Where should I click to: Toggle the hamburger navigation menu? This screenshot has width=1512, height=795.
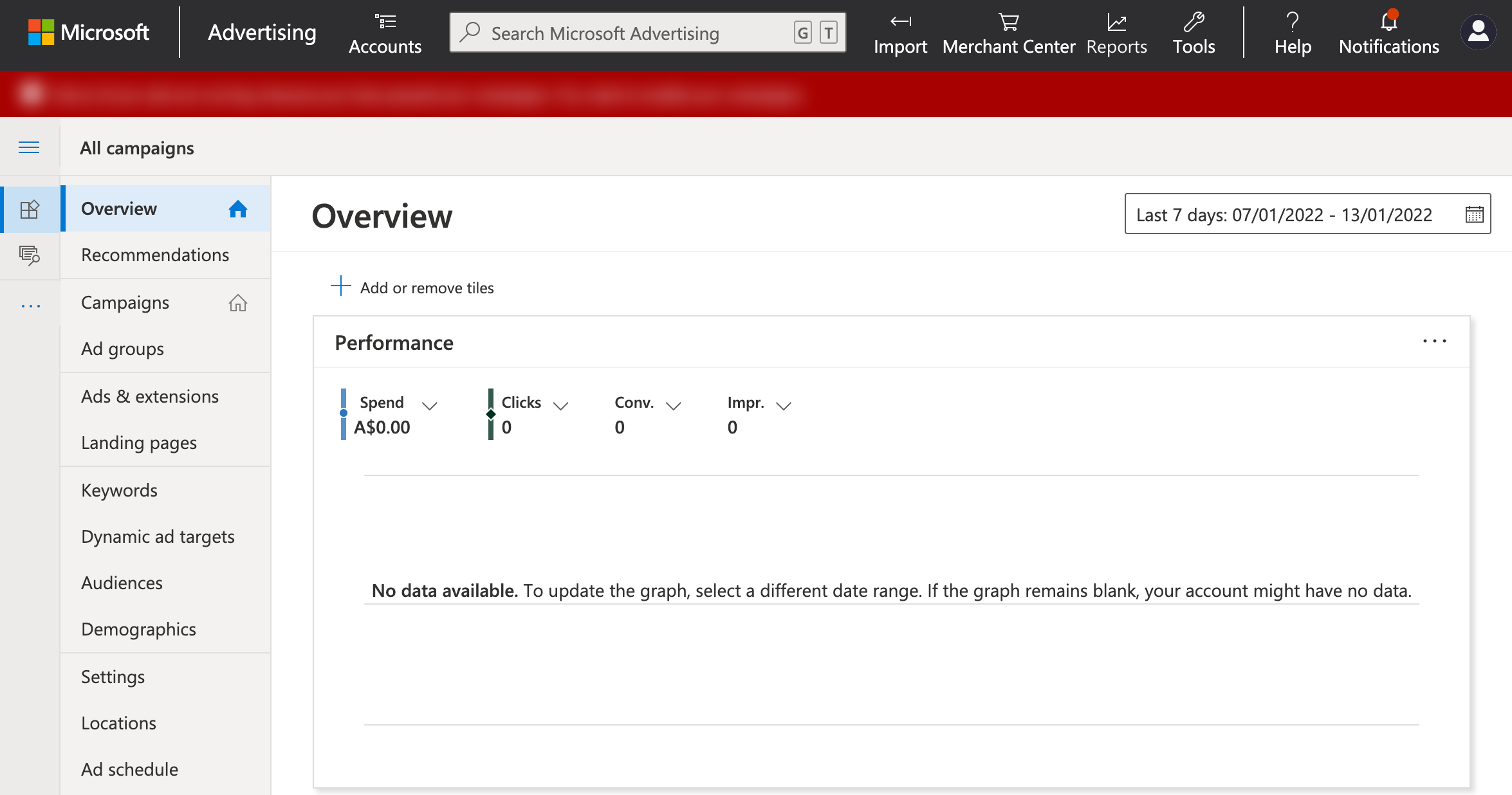click(x=29, y=148)
